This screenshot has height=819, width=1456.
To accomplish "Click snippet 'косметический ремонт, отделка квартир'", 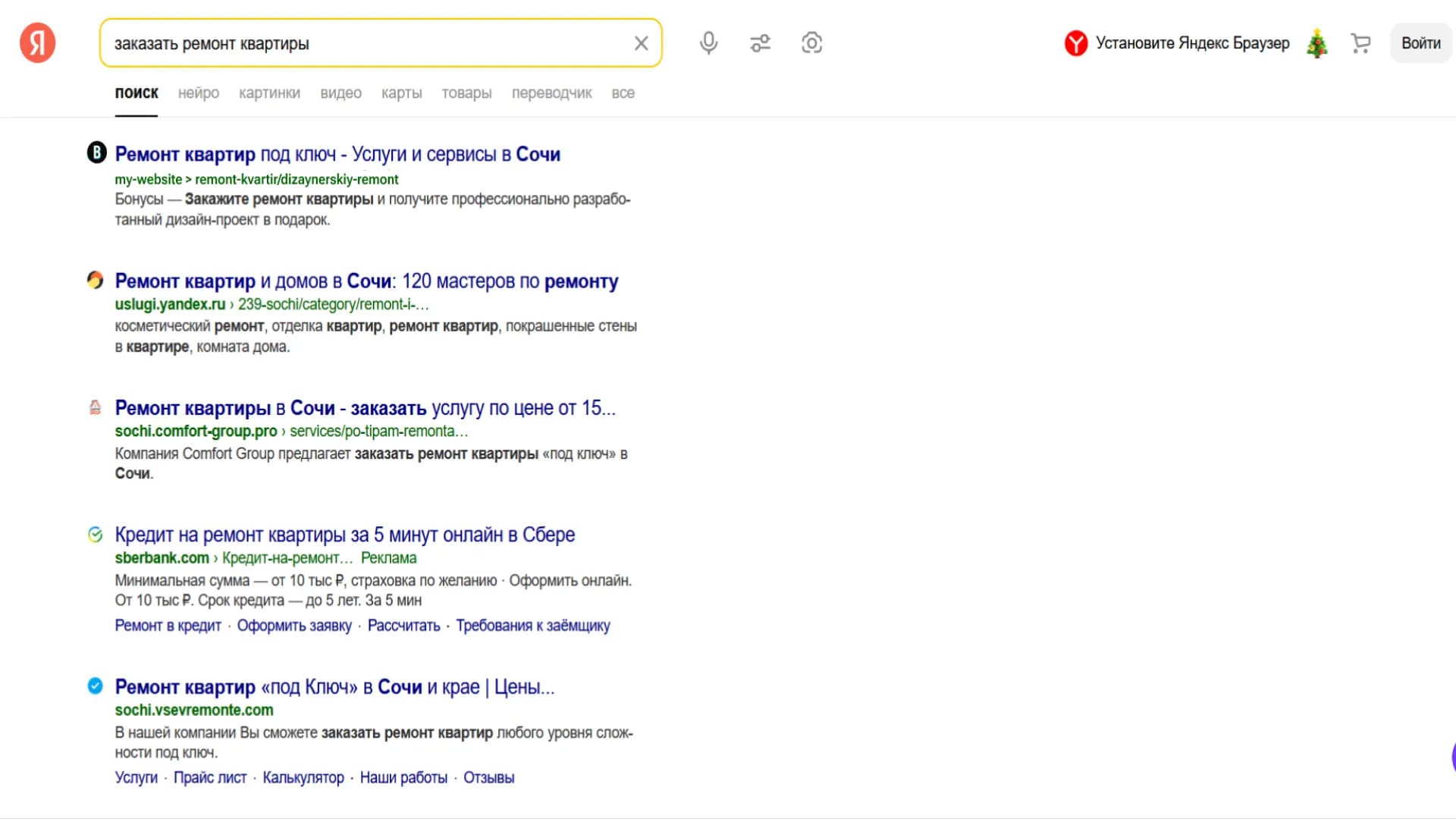I will pyautogui.click(x=249, y=326).
